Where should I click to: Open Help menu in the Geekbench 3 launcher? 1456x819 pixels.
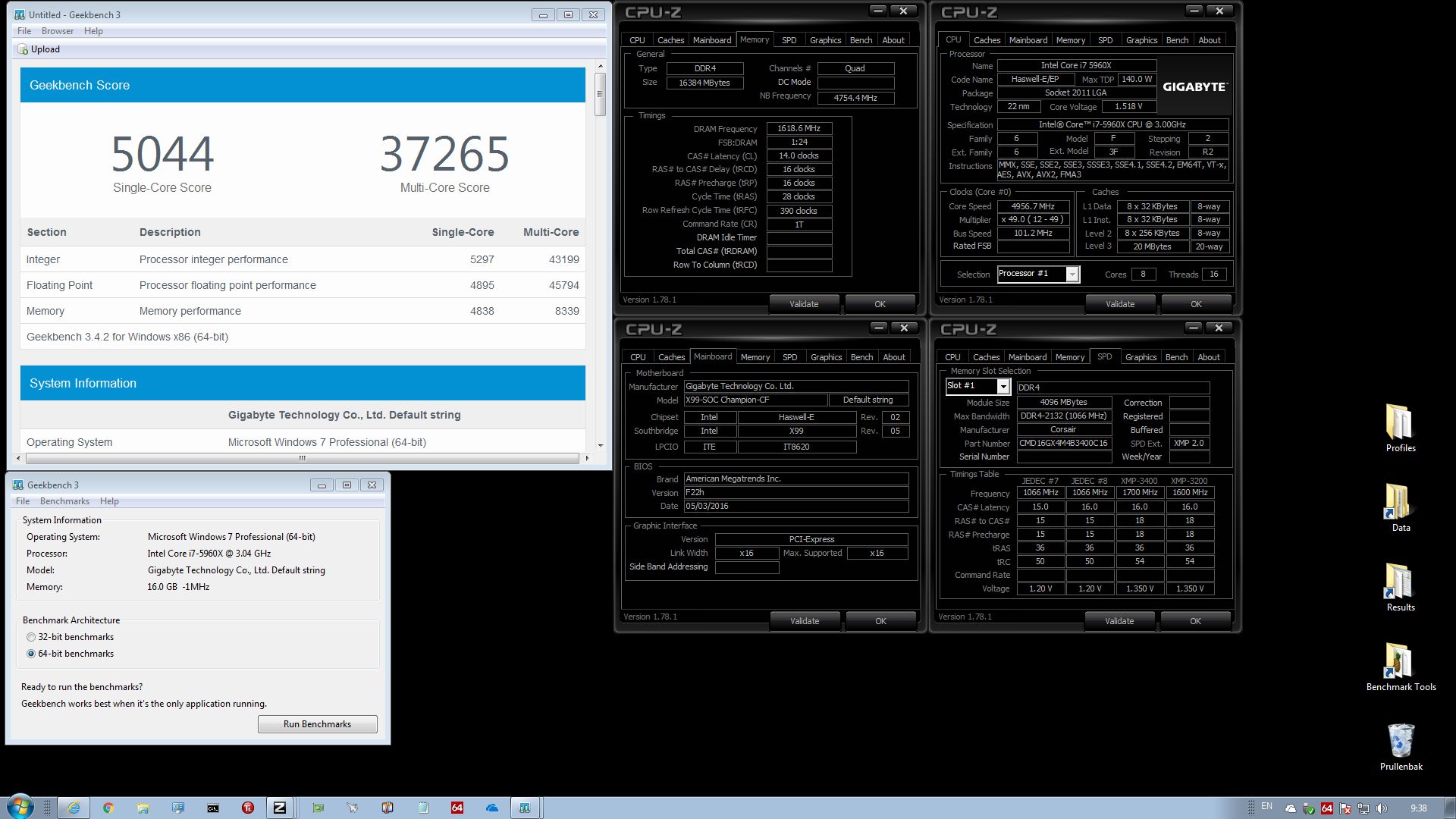tap(109, 501)
